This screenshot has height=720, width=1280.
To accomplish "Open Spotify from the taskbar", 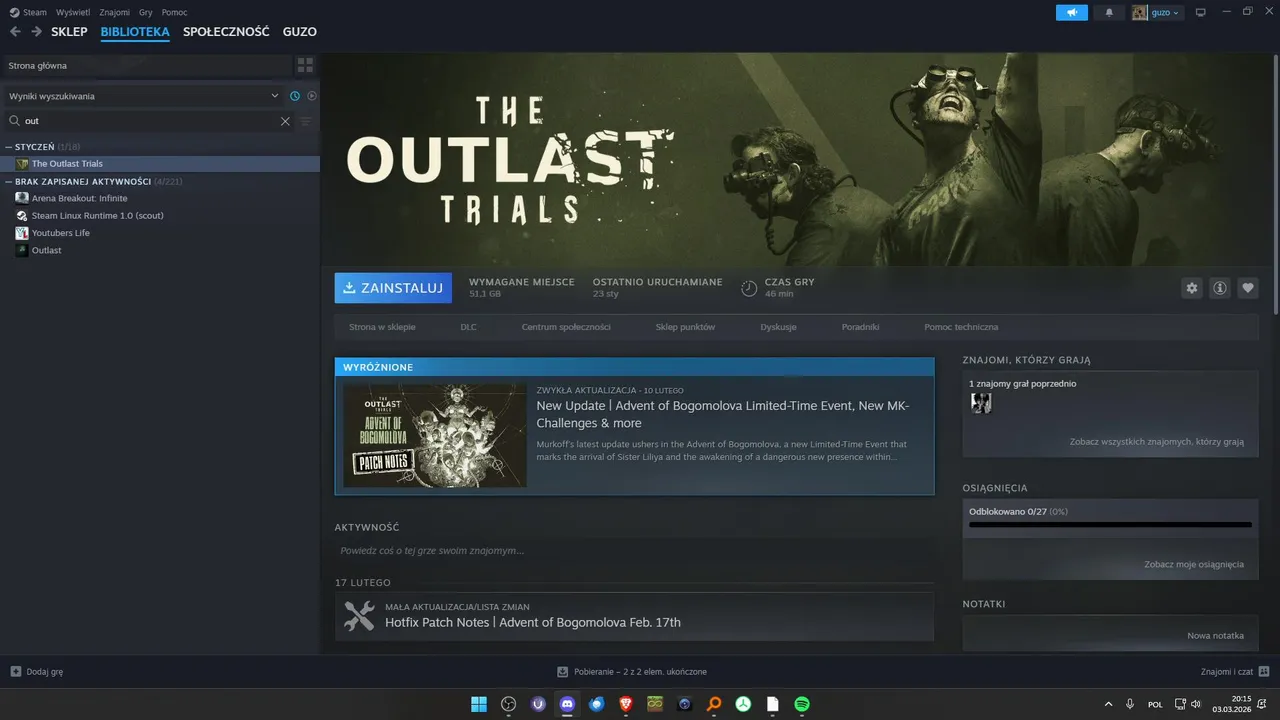I will coord(802,704).
